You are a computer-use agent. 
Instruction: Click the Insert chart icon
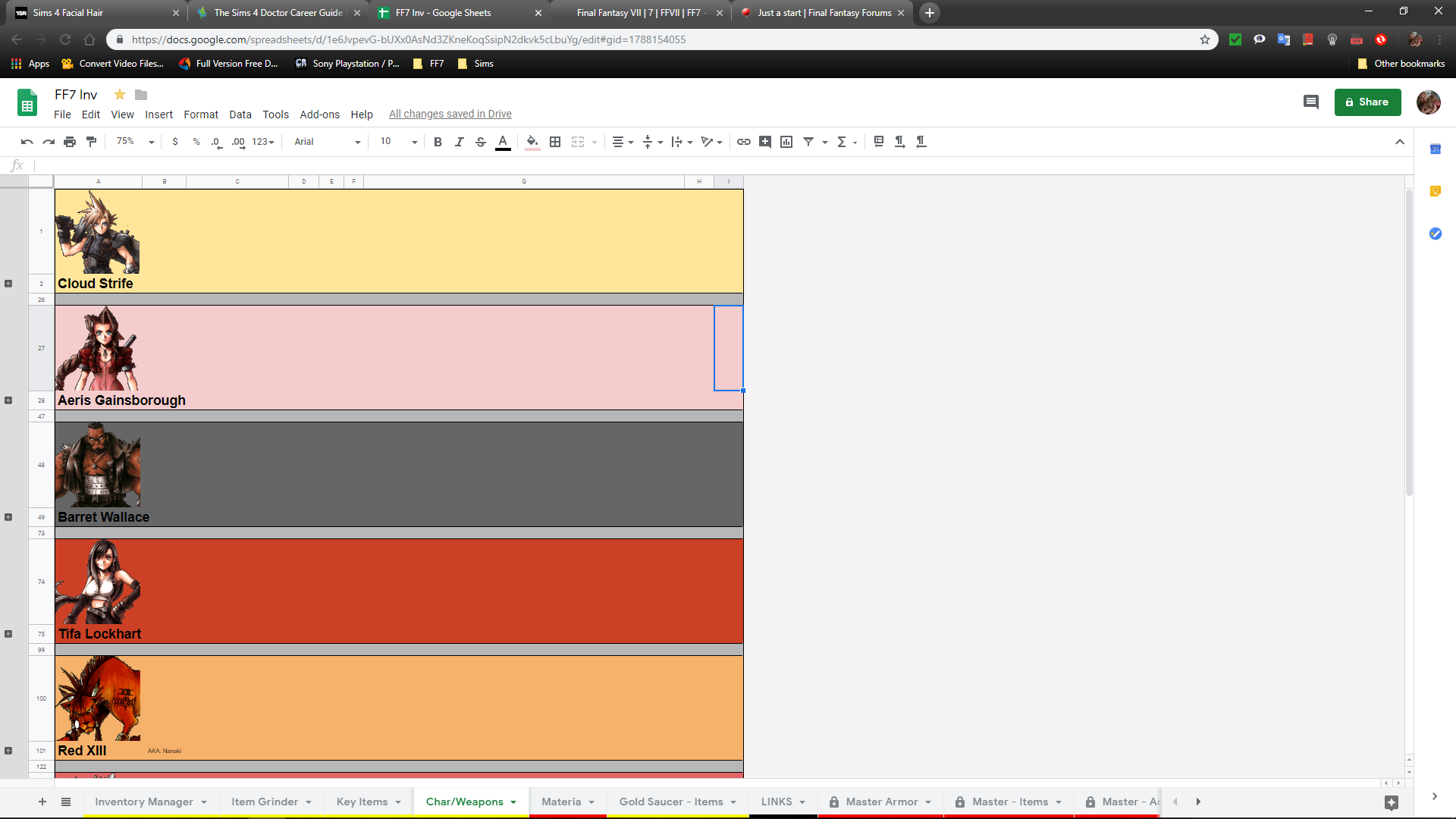pos(786,142)
